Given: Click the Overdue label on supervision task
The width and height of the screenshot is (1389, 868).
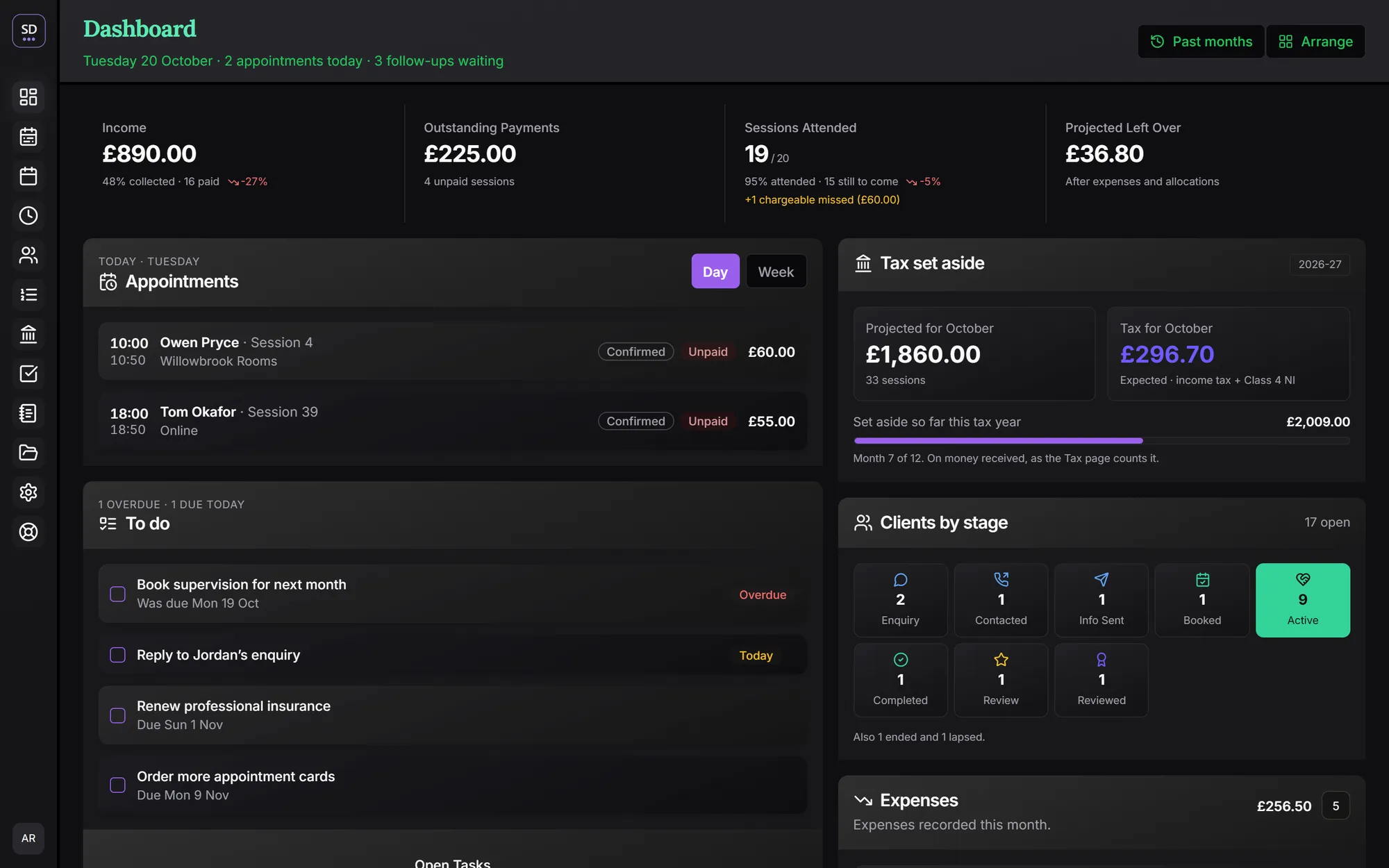Looking at the screenshot, I should pyautogui.click(x=763, y=595).
